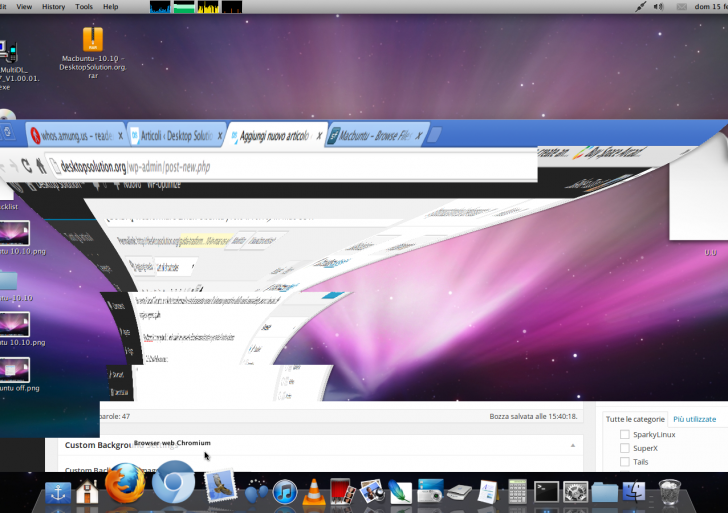The image size is (728, 513).
Task: Open the Tools menu in menu bar
Action: pos(84,7)
